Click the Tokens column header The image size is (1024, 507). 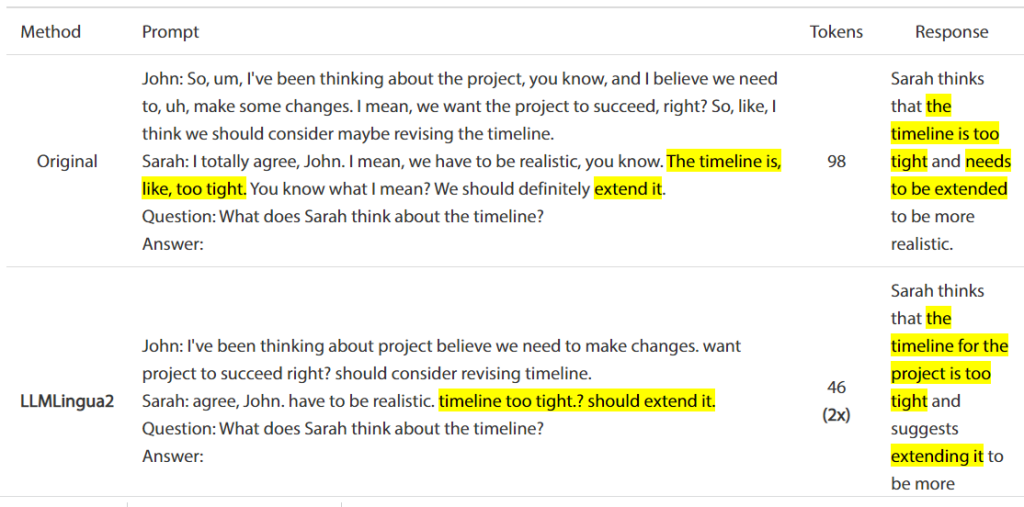[836, 32]
